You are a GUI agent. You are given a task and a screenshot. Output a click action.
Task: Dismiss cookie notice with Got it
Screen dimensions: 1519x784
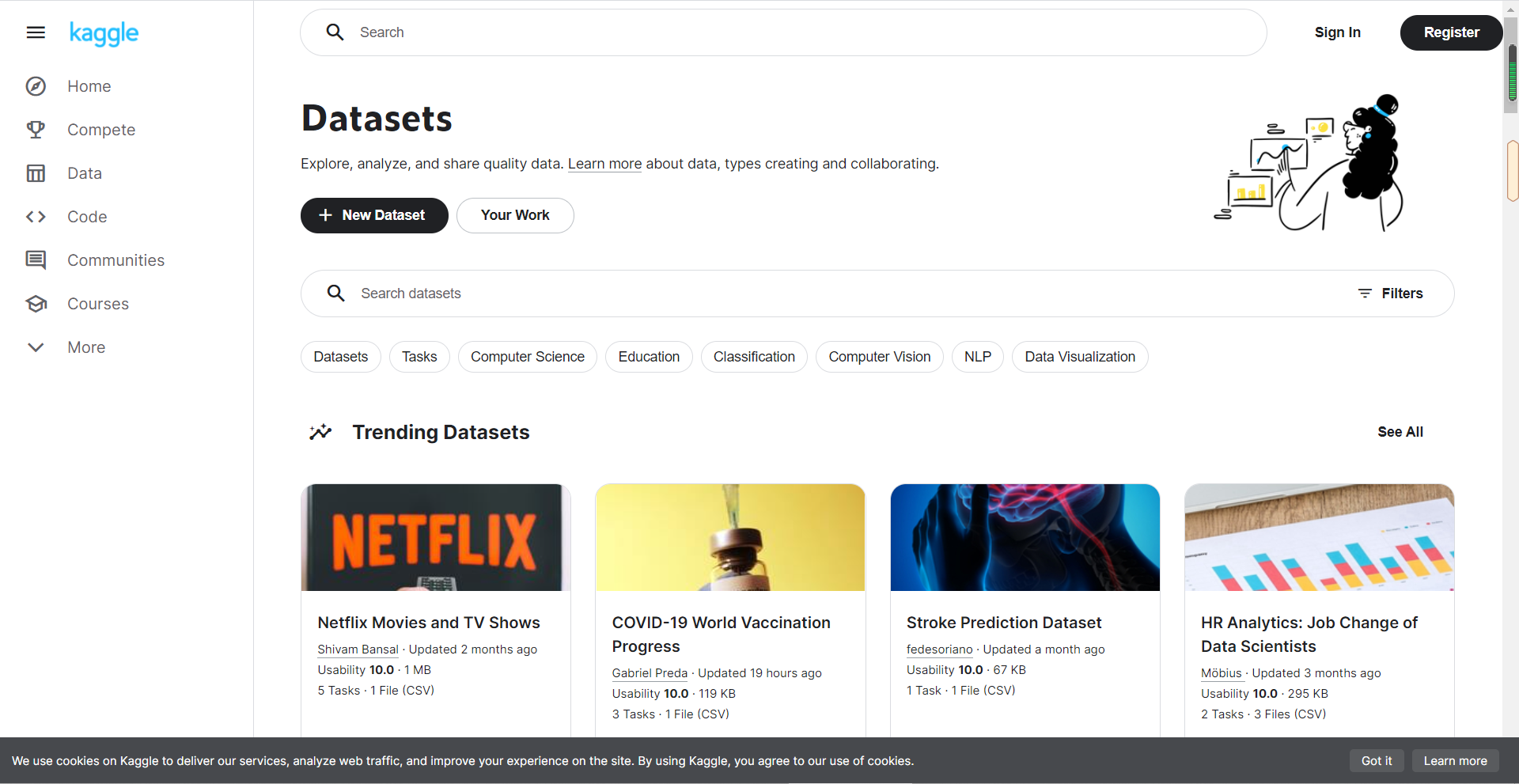pyautogui.click(x=1376, y=760)
